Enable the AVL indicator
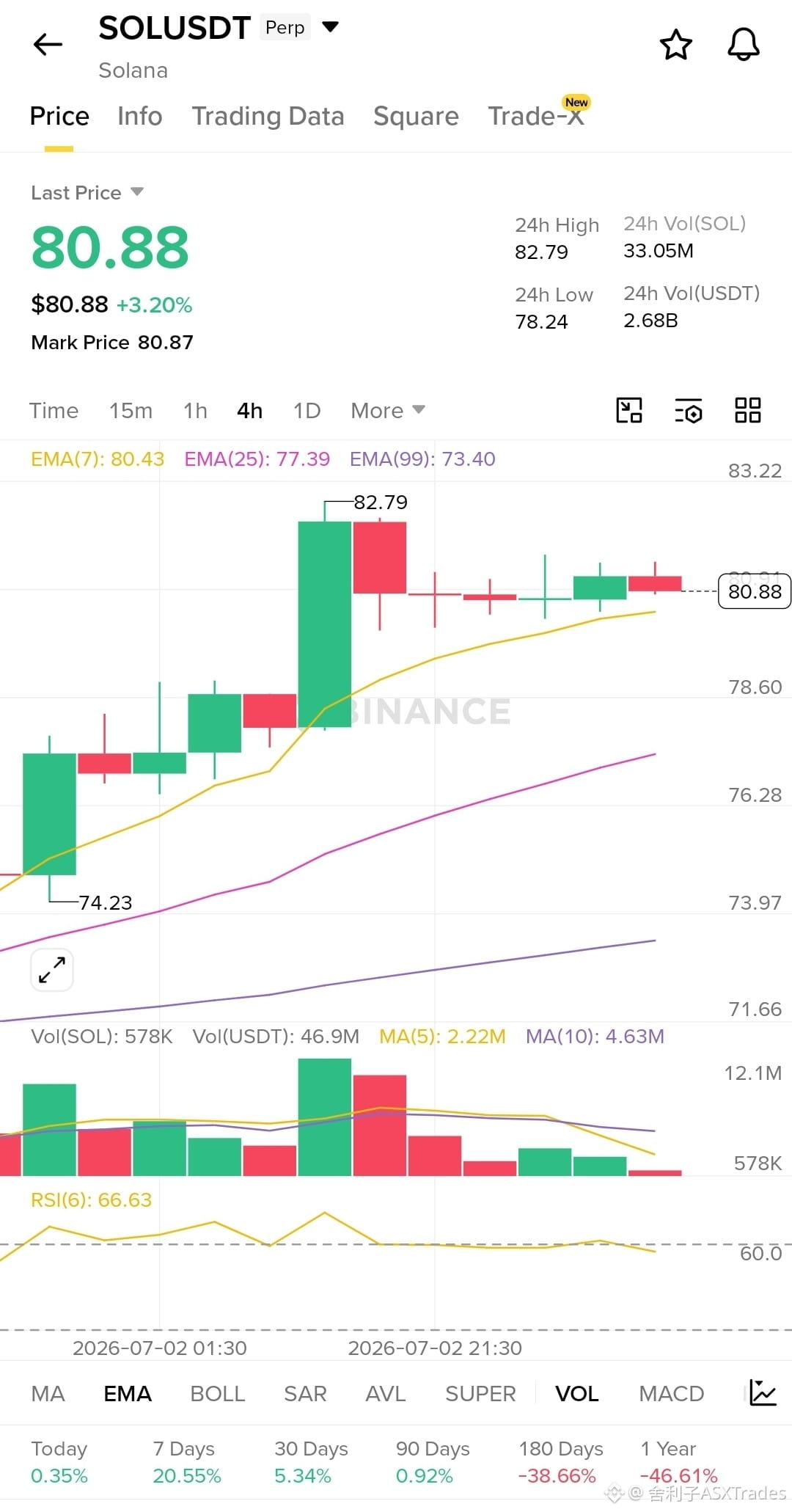 386,1393
